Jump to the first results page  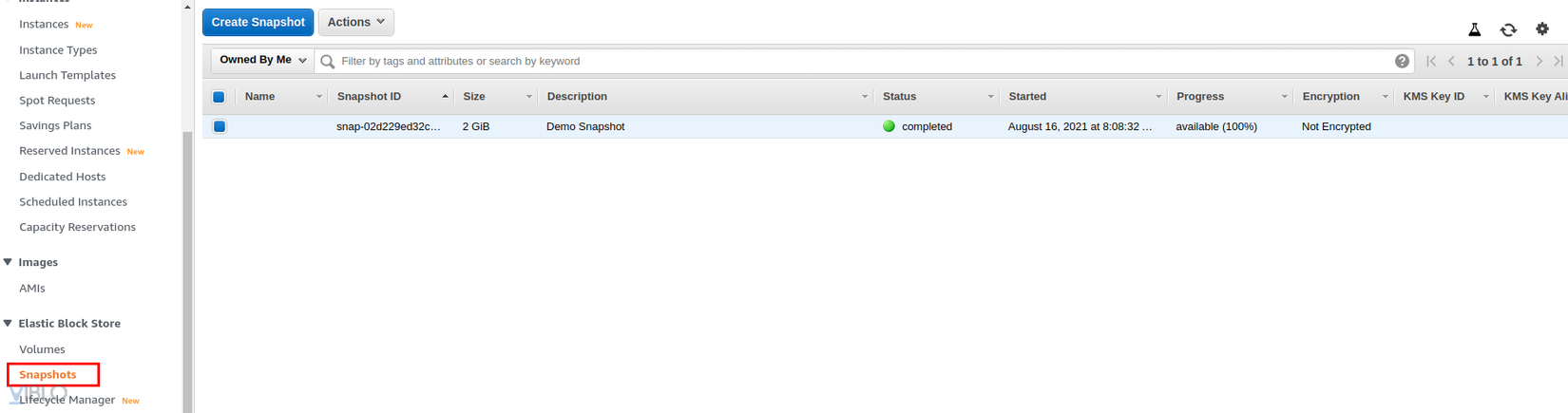pyautogui.click(x=1431, y=61)
